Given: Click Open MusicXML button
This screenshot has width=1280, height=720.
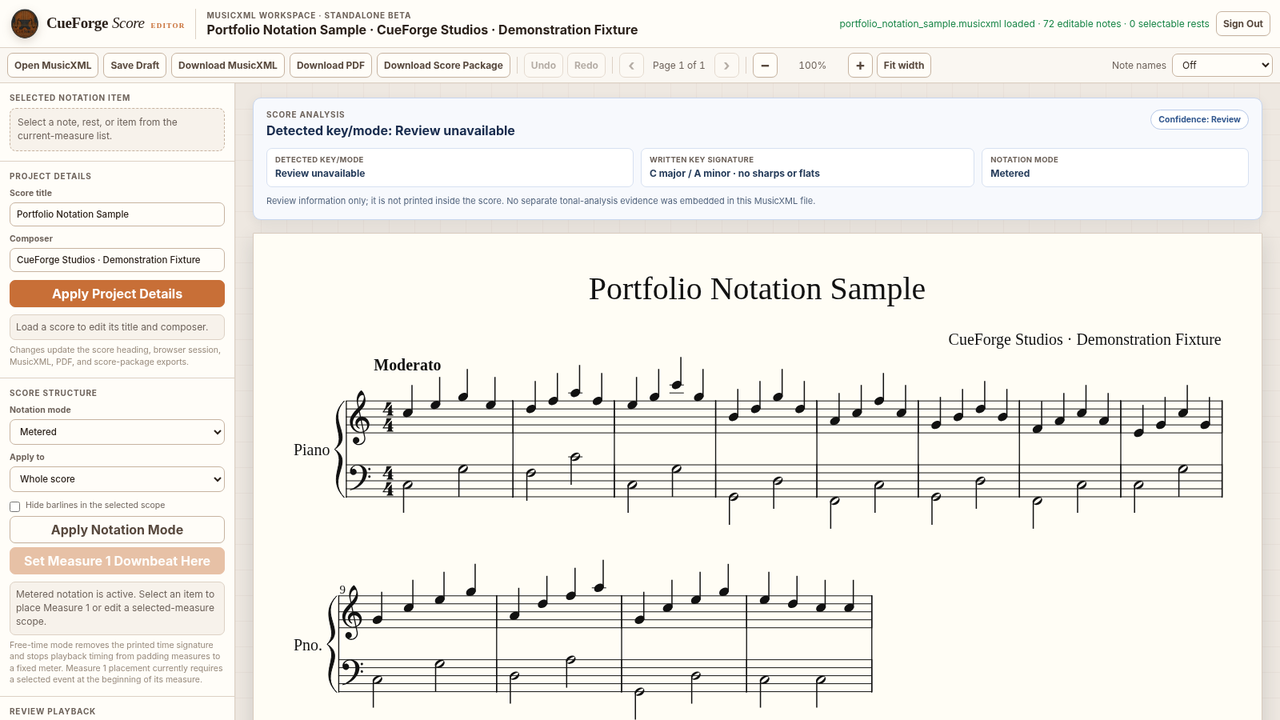Looking at the screenshot, I should coord(53,65).
